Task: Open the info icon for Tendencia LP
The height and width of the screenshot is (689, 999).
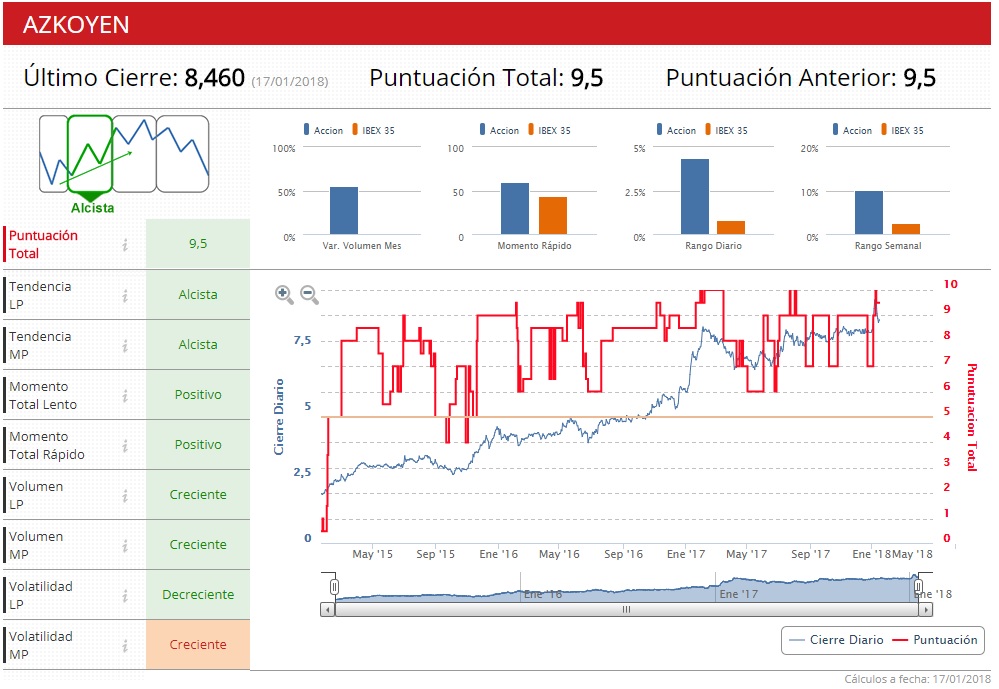Action: pos(125,296)
